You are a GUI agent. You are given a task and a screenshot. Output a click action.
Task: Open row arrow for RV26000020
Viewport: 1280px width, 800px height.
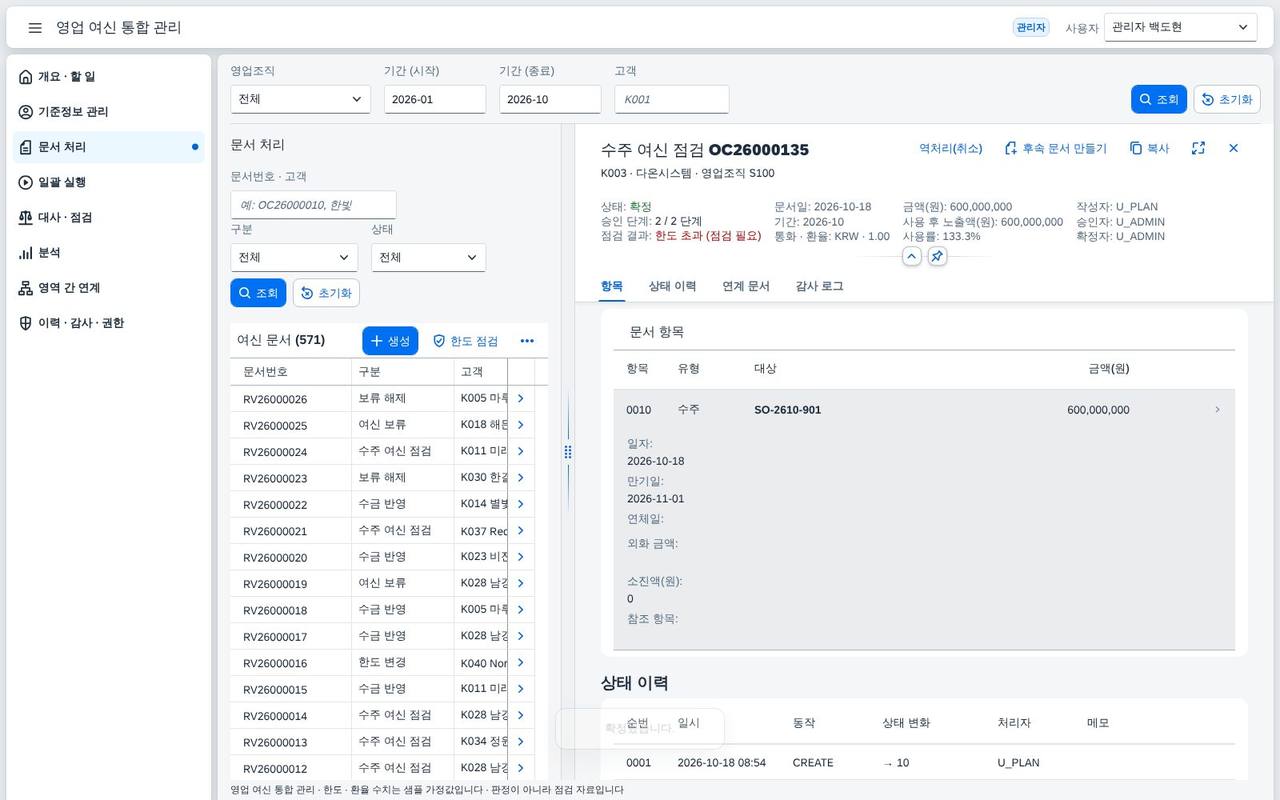tap(520, 557)
